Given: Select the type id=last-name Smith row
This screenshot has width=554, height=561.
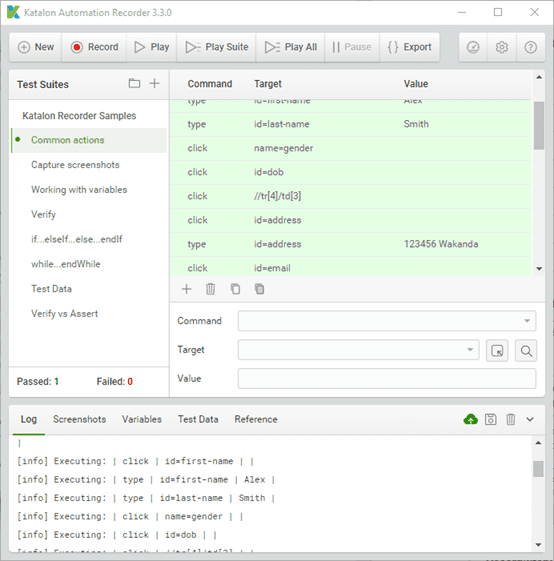Looking at the screenshot, I should point(351,124).
